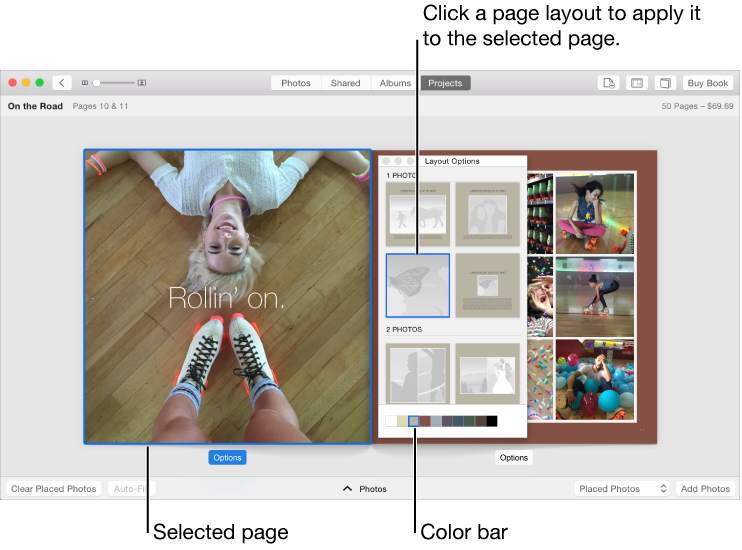Choose the slate blue color swatch

458,421
